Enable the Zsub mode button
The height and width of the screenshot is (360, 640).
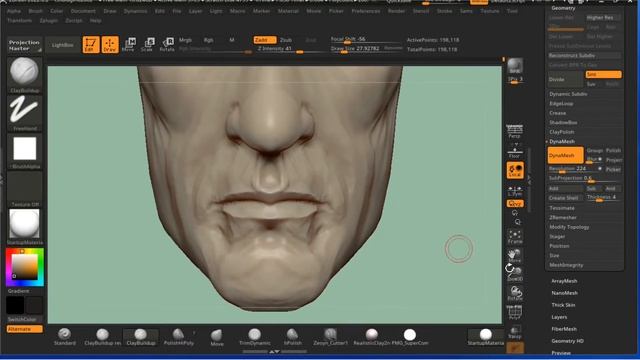(286, 40)
